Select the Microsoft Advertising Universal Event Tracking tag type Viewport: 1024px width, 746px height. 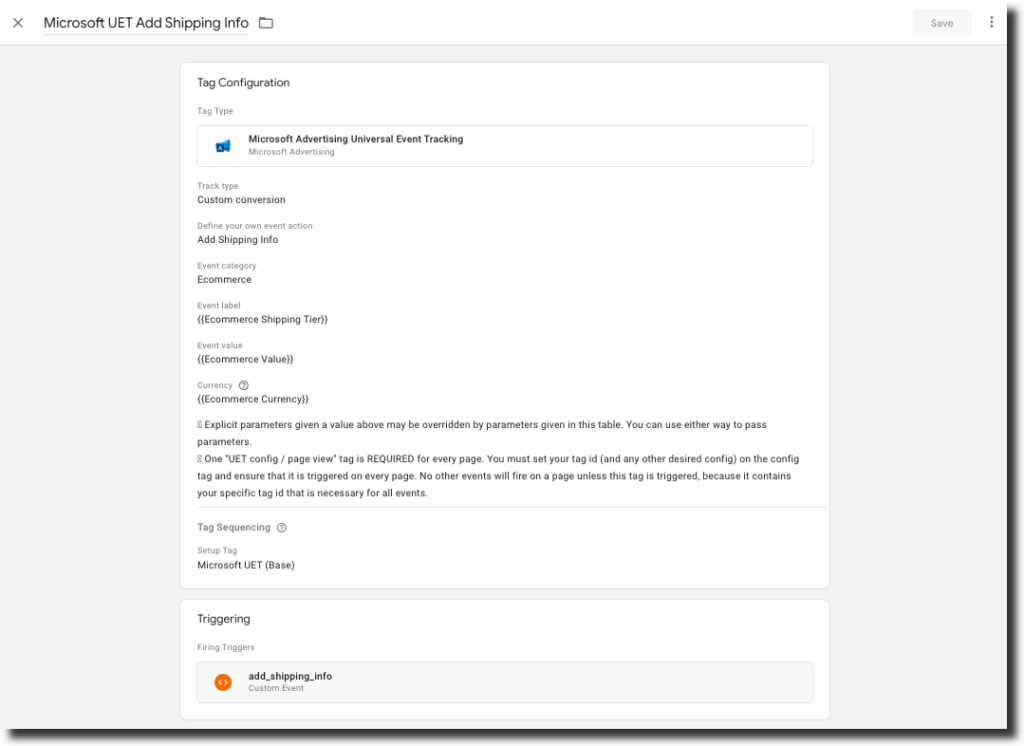tap(355, 140)
